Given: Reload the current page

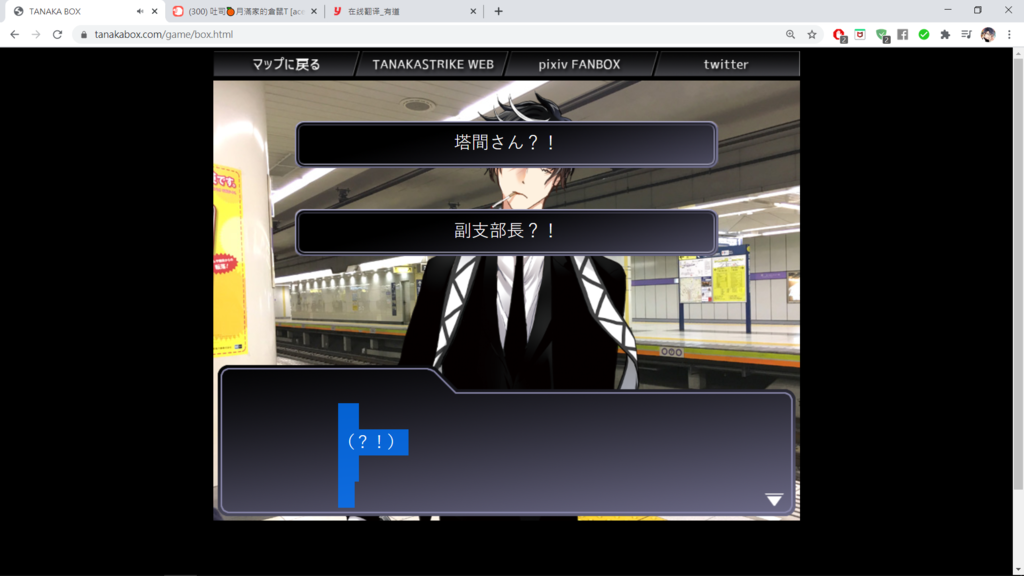Looking at the screenshot, I should pyautogui.click(x=57, y=35).
